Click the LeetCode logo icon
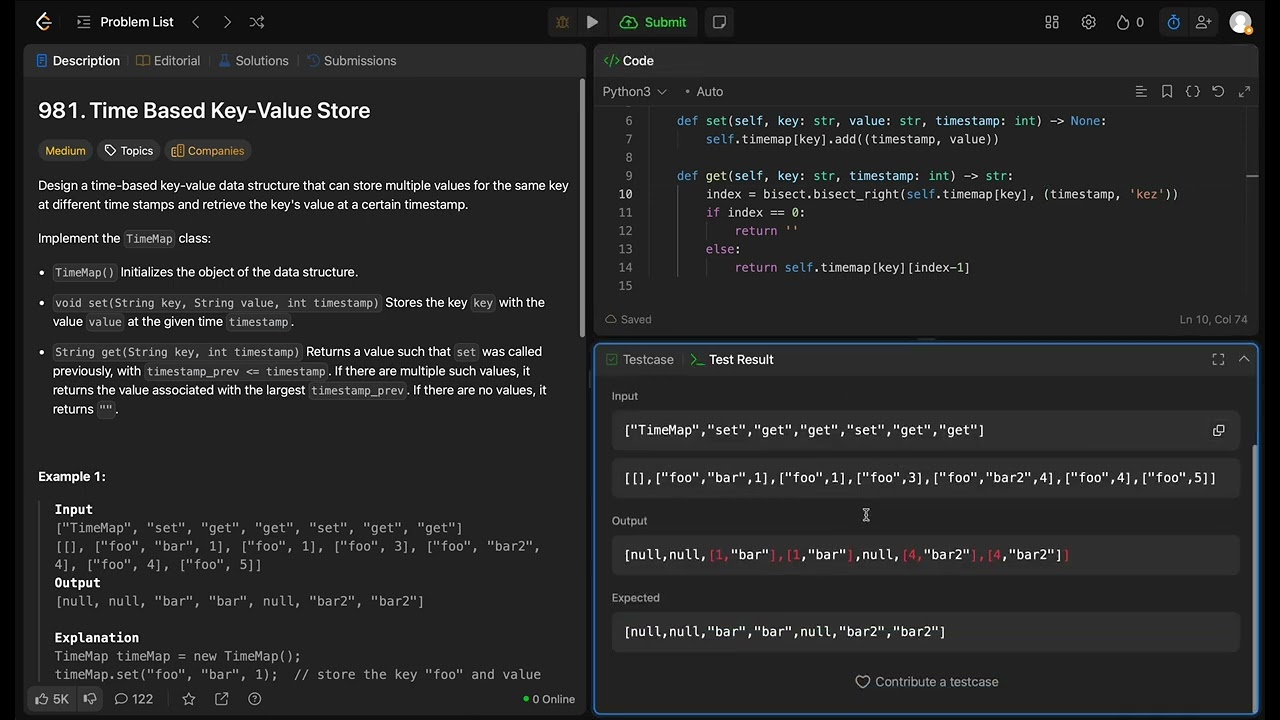This screenshot has width=1280, height=720. (x=43, y=22)
